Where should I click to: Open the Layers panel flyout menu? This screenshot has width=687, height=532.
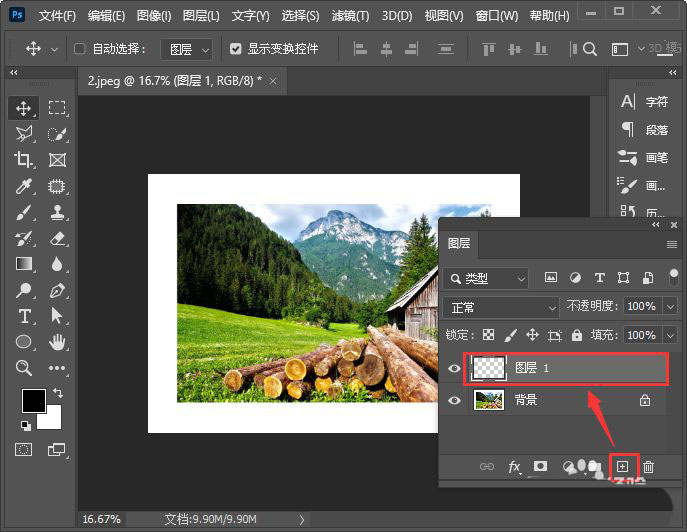point(672,244)
